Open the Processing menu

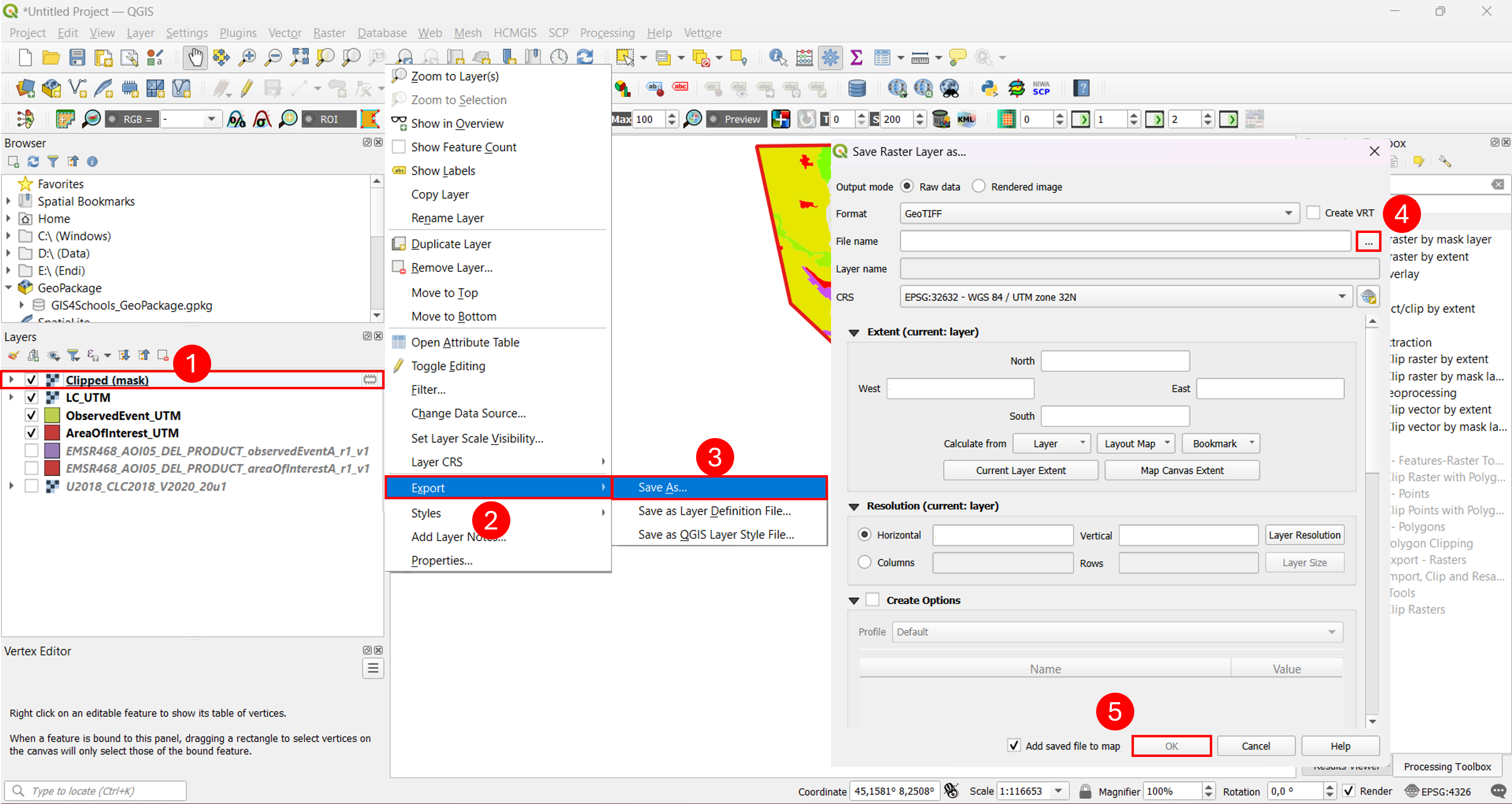pyautogui.click(x=607, y=33)
